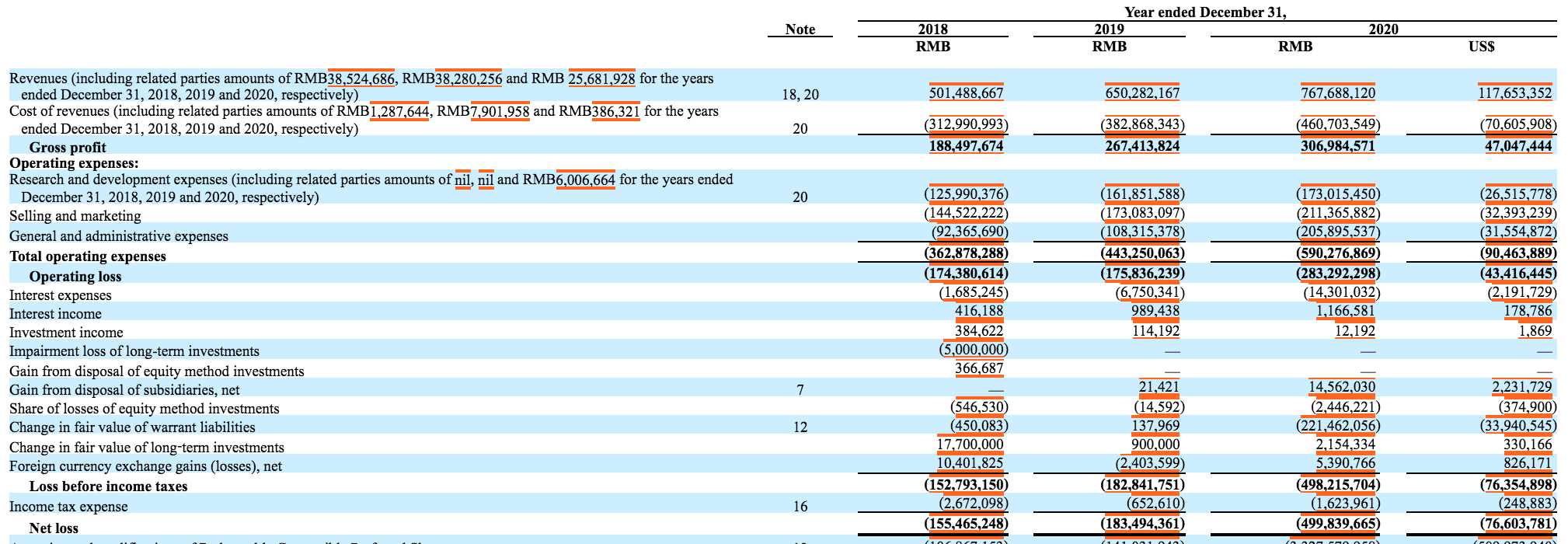The width and height of the screenshot is (1568, 544).
Task: Click 2020 gross profit 306,984,571
Action: (1337, 147)
